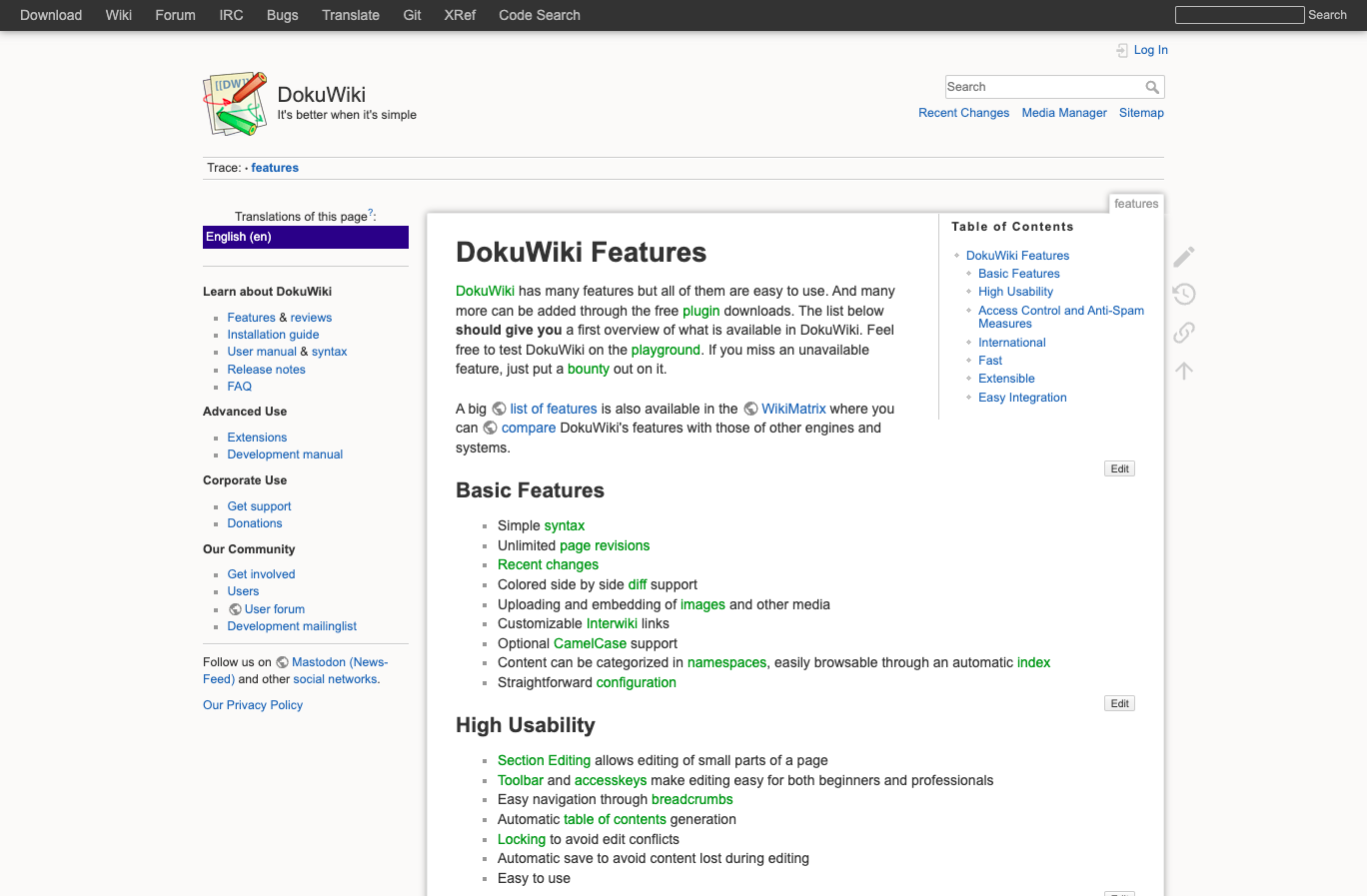Focus the search field in the top dark bar

point(1239,15)
